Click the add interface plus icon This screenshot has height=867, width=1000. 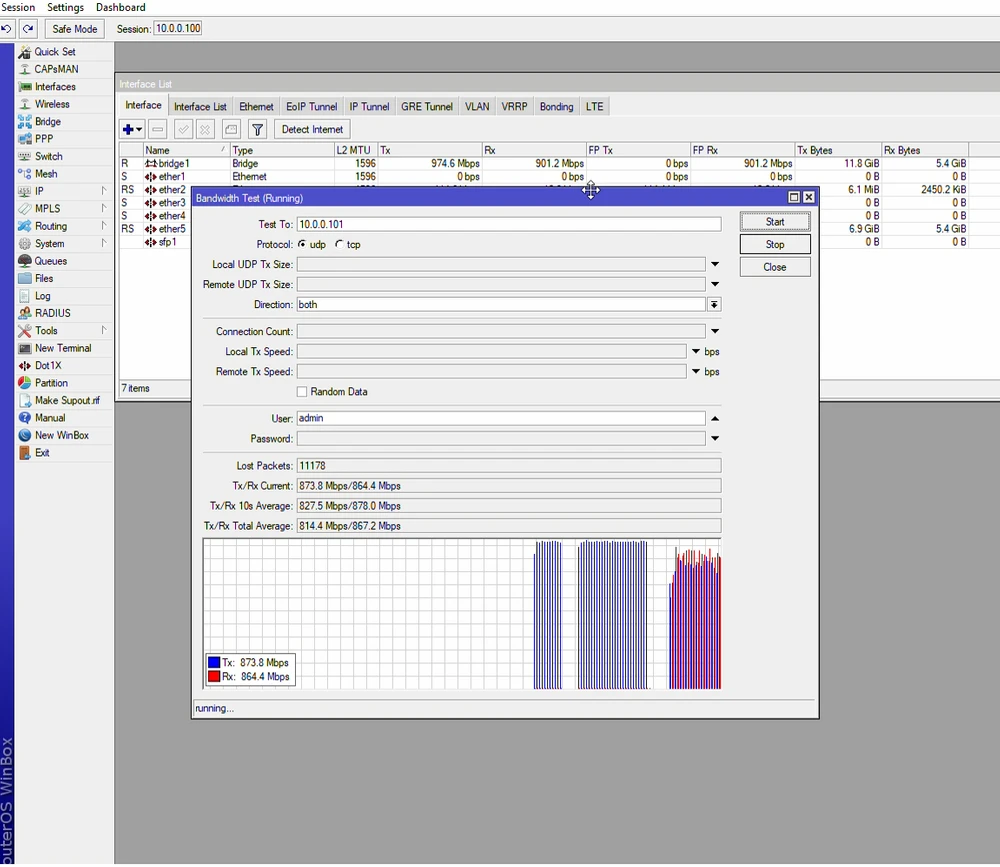click(127, 129)
